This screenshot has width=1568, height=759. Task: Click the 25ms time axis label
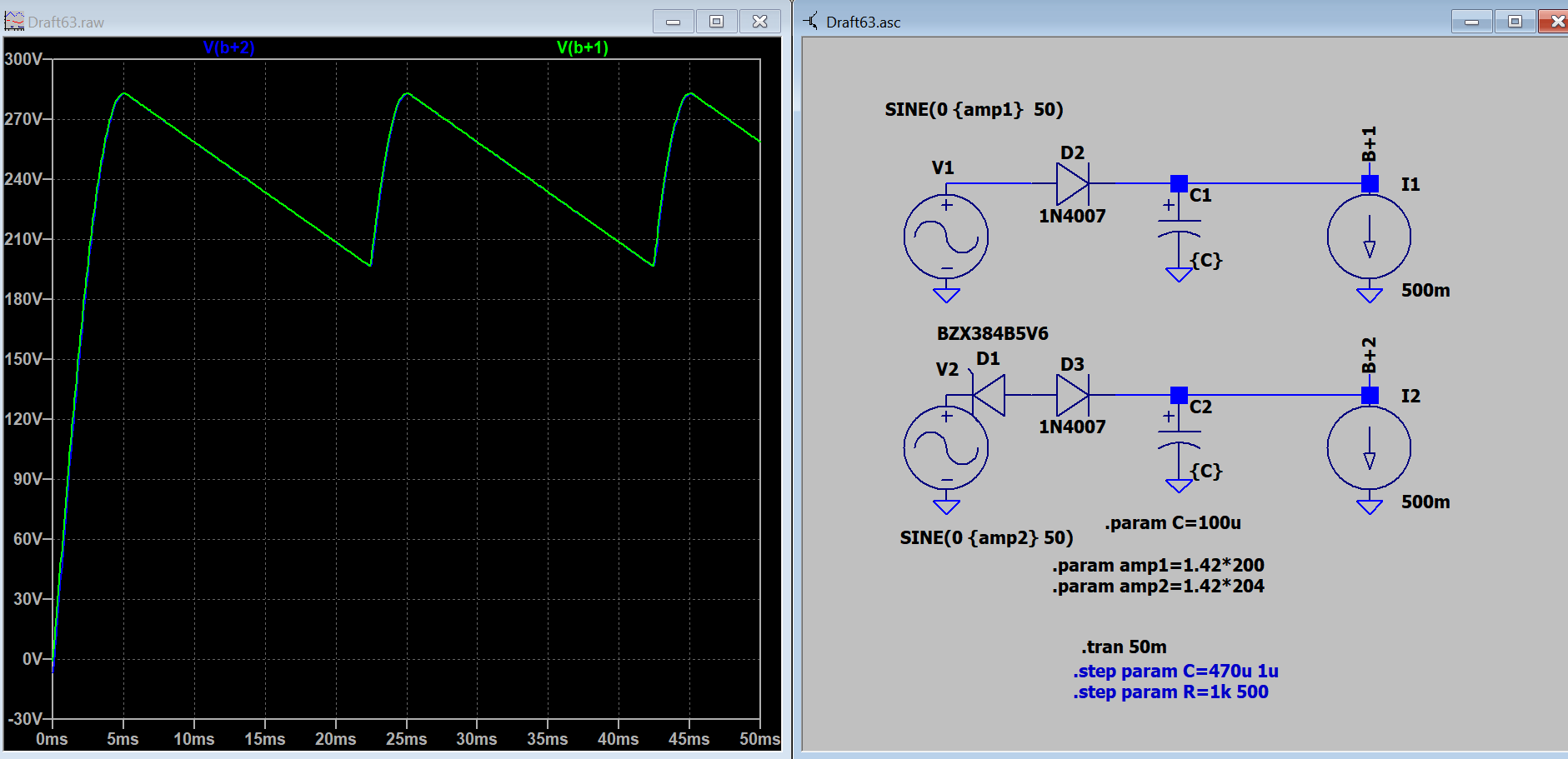(406, 739)
